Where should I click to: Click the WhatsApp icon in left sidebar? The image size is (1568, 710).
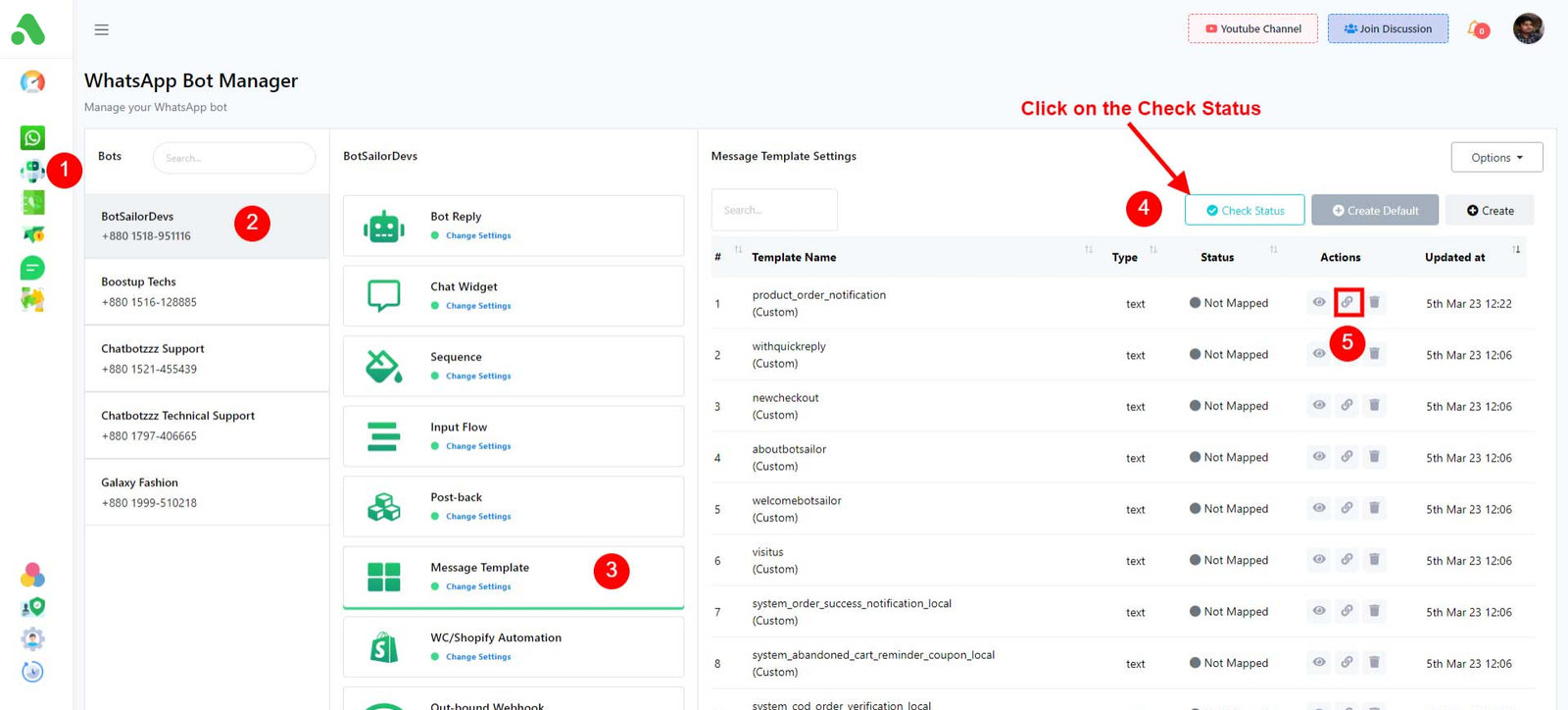[32, 138]
